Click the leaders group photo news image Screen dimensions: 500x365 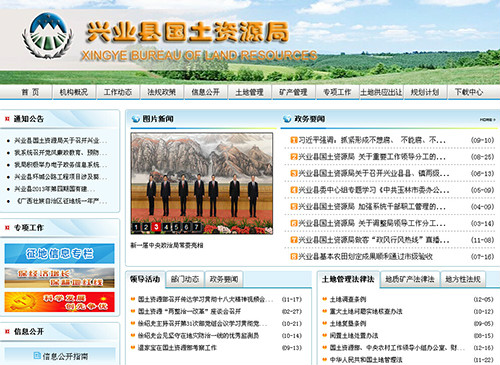[x=202, y=183]
